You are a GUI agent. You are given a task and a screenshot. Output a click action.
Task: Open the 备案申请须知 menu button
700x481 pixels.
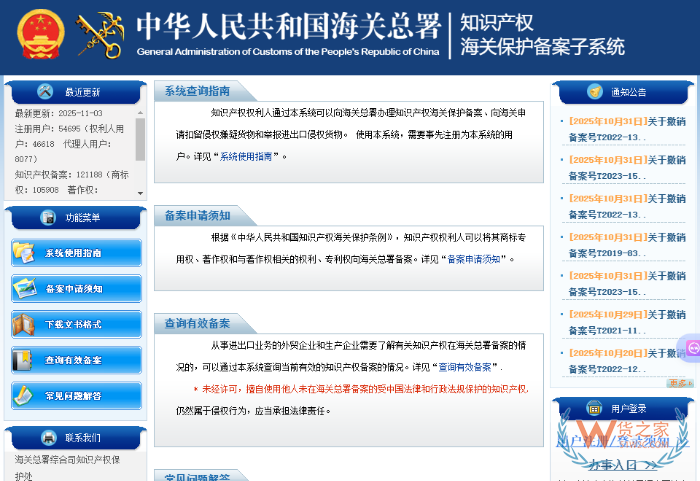click(x=76, y=289)
